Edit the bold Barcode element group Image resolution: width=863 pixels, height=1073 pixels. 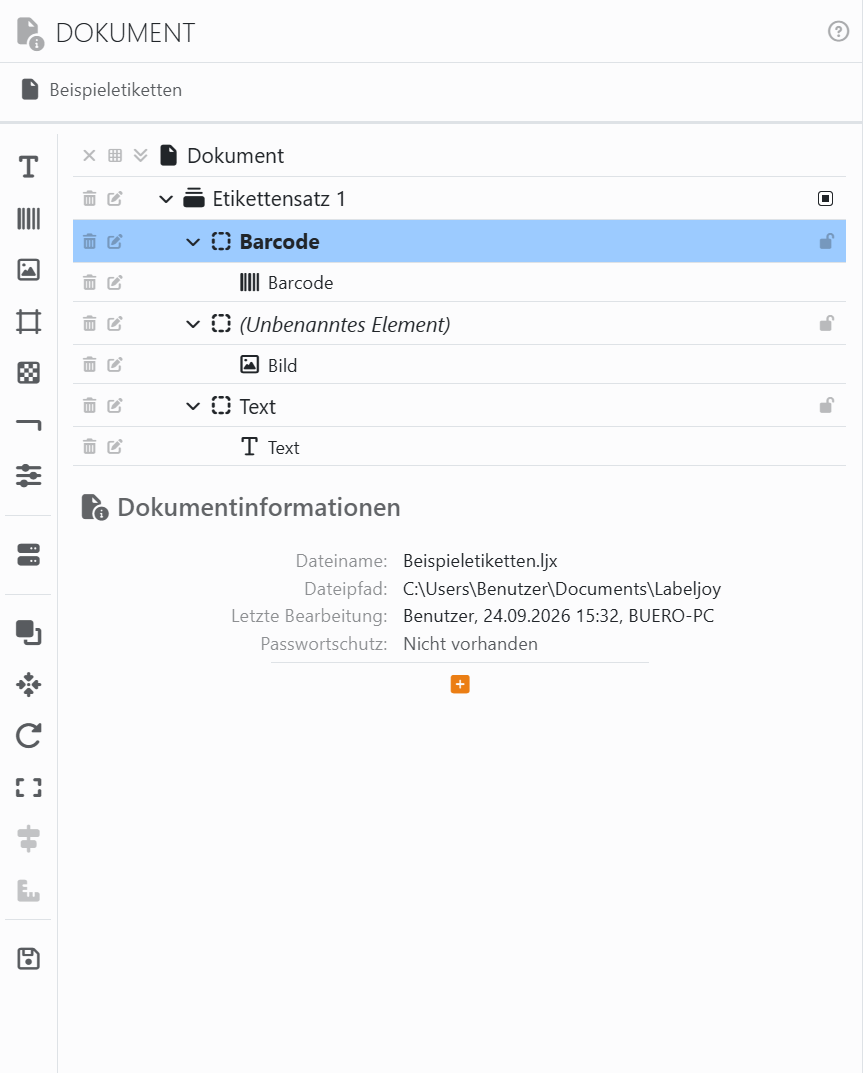coord(115,241)
